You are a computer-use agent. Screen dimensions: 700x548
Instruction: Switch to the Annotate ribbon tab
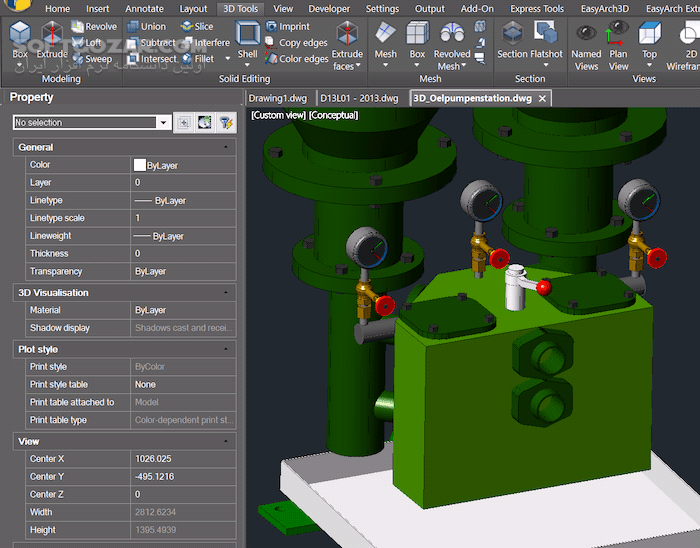coord(144,9)
